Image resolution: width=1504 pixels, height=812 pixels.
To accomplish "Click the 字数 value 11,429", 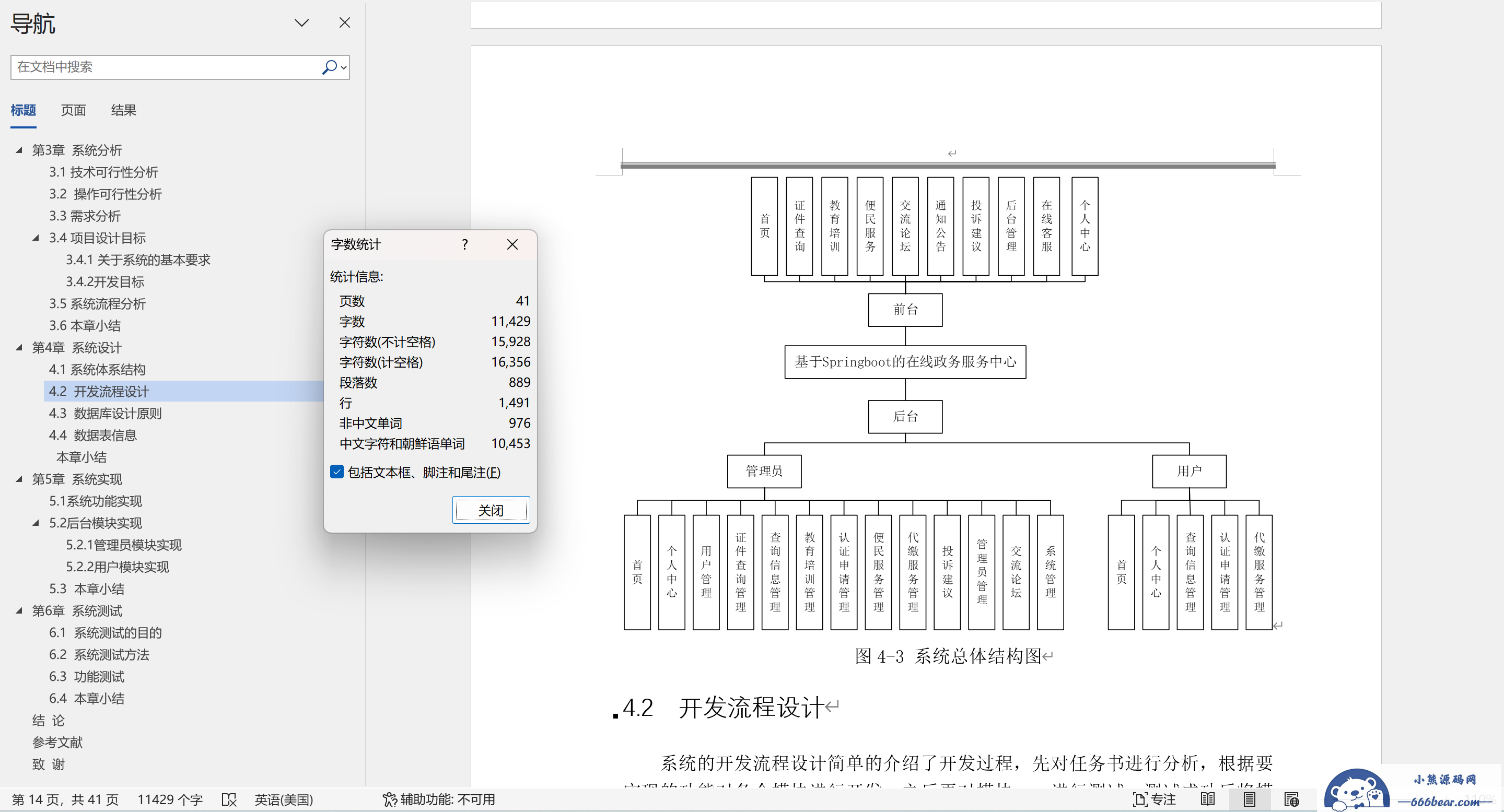I will point(510,321).
